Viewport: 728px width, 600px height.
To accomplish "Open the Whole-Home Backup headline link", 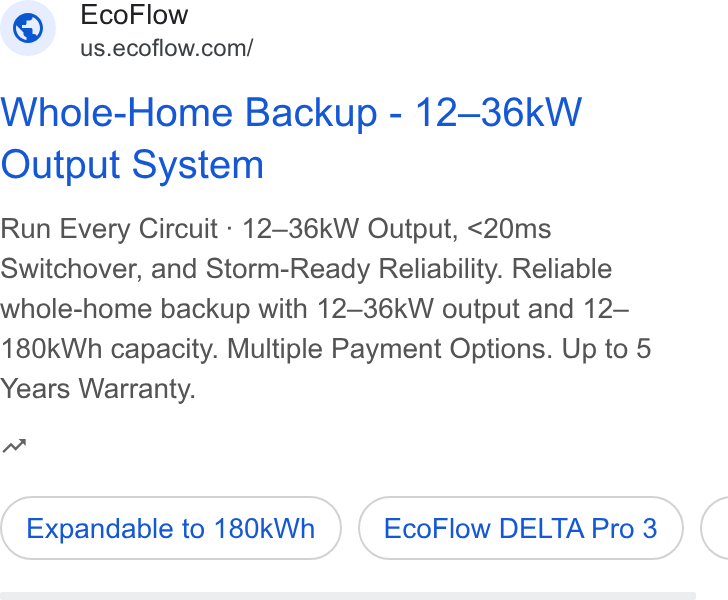I will pos(291,138).
